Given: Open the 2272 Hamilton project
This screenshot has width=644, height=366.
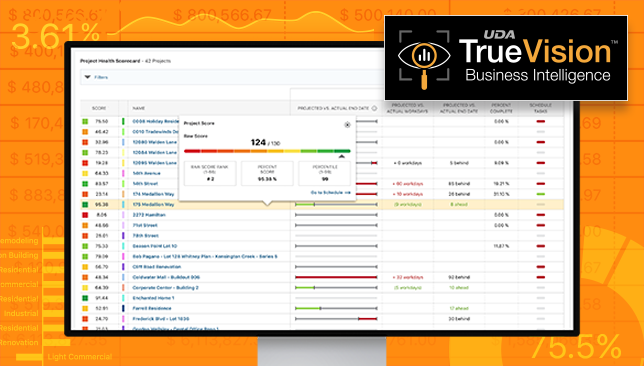Looking at the screenshot, I should click(149, 215).
